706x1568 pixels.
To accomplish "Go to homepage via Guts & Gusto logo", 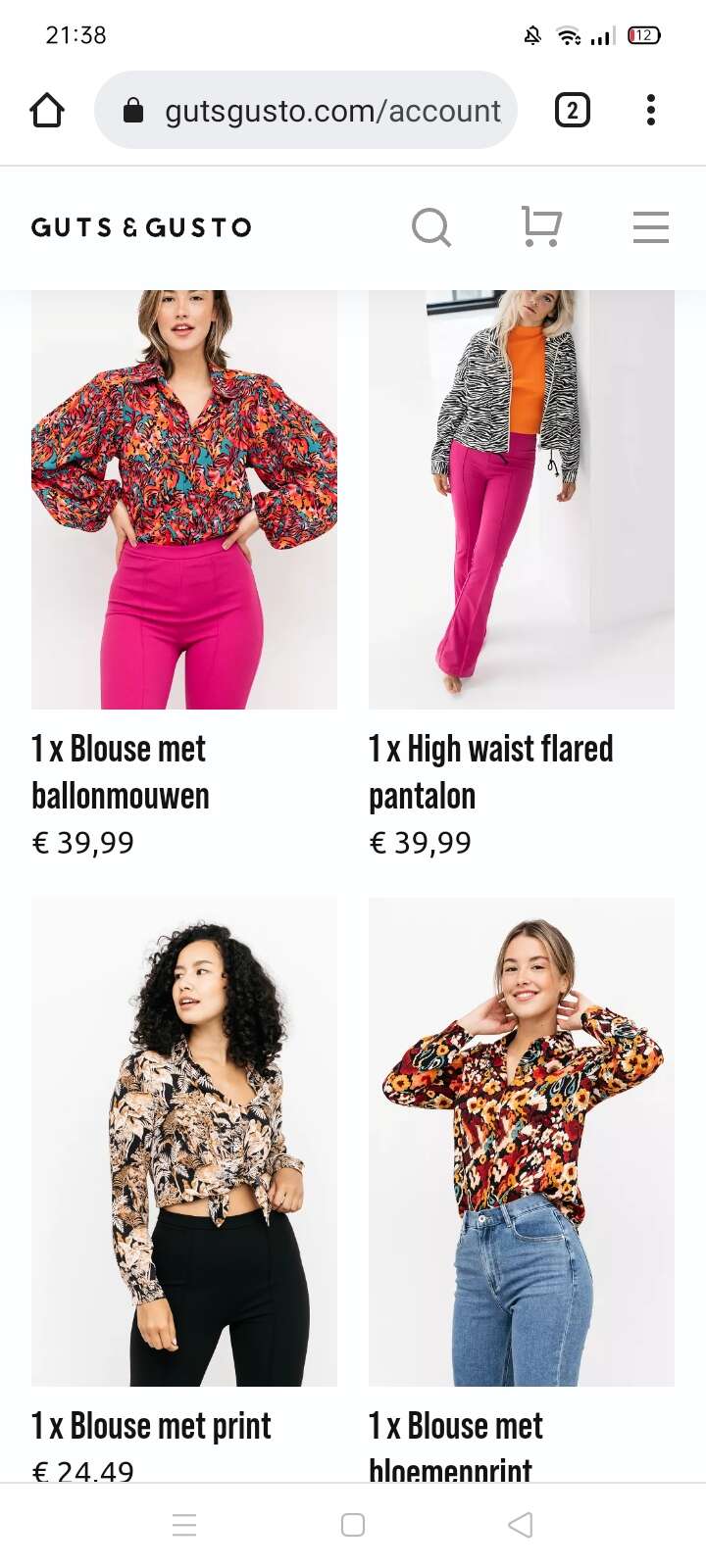I will coord(142,227).
